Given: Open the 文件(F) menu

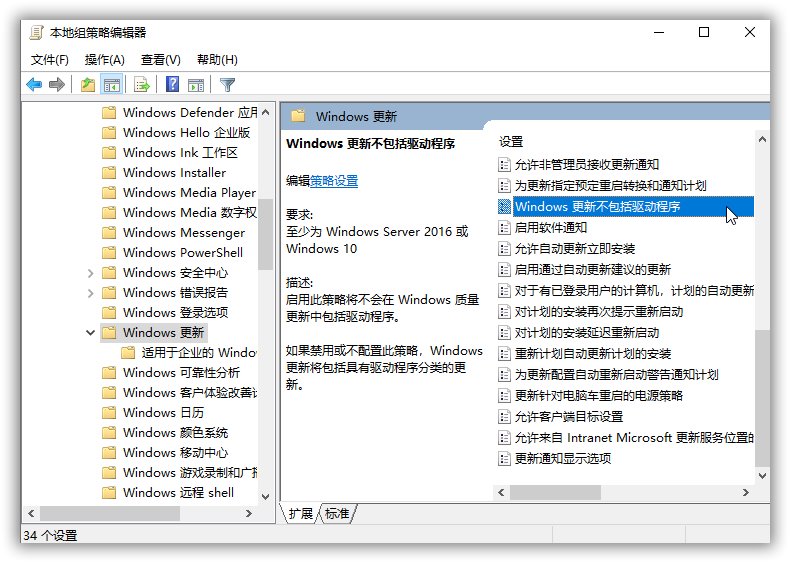Looking at the screenshot, I should tap(49, 60).
